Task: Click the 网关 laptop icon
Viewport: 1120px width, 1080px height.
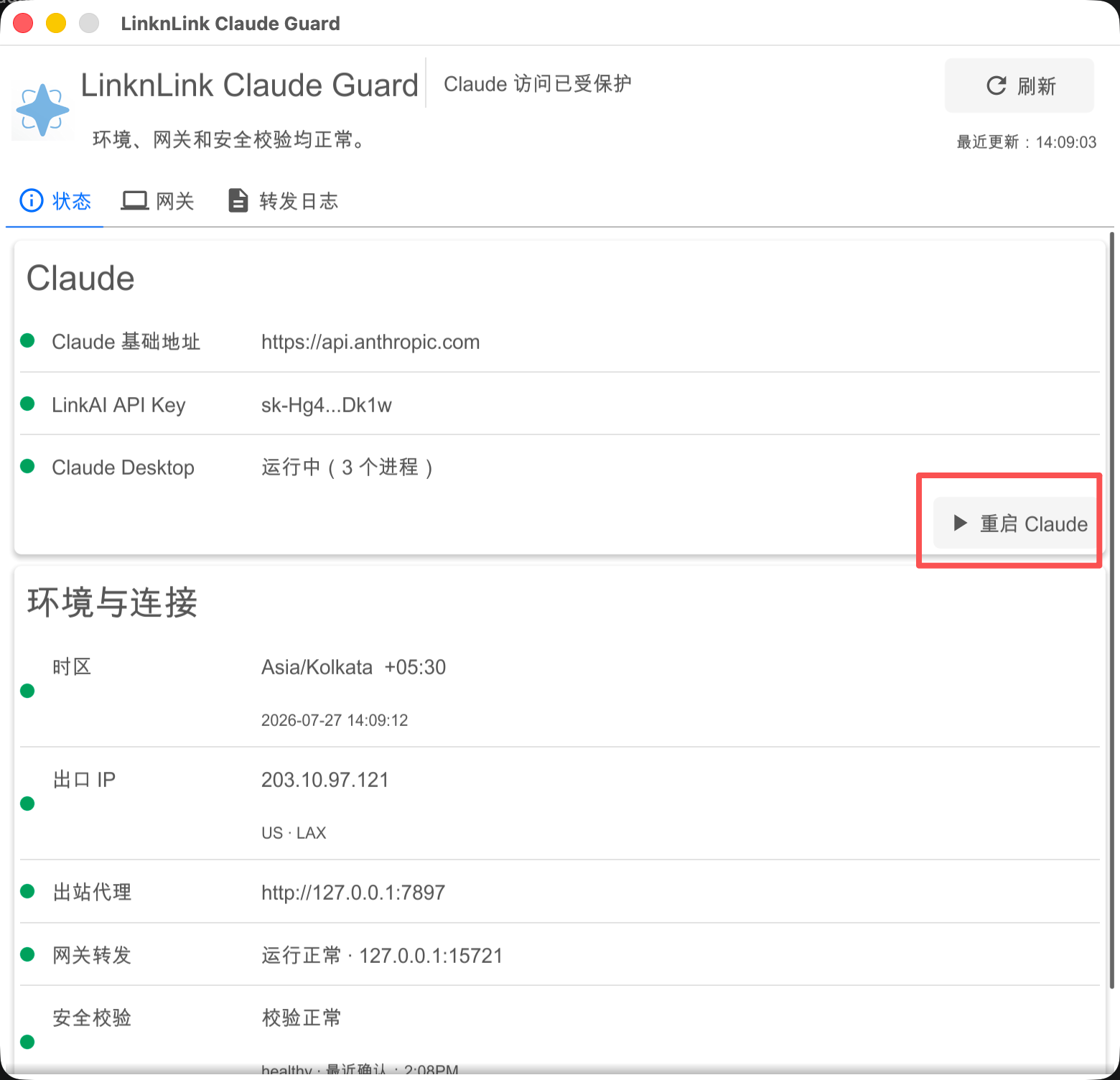Action: (134, 200)
